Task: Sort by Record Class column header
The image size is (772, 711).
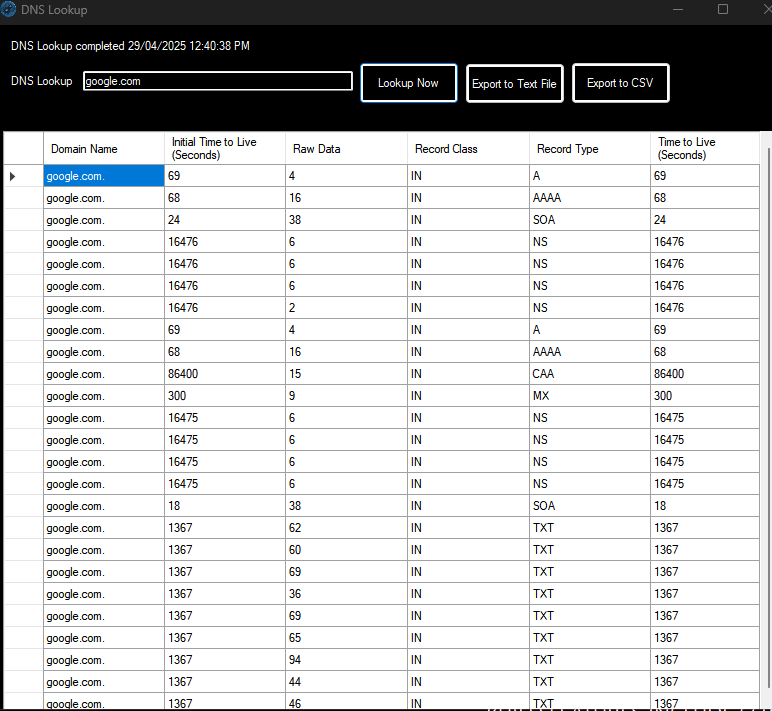Action: tap(468, 148)
